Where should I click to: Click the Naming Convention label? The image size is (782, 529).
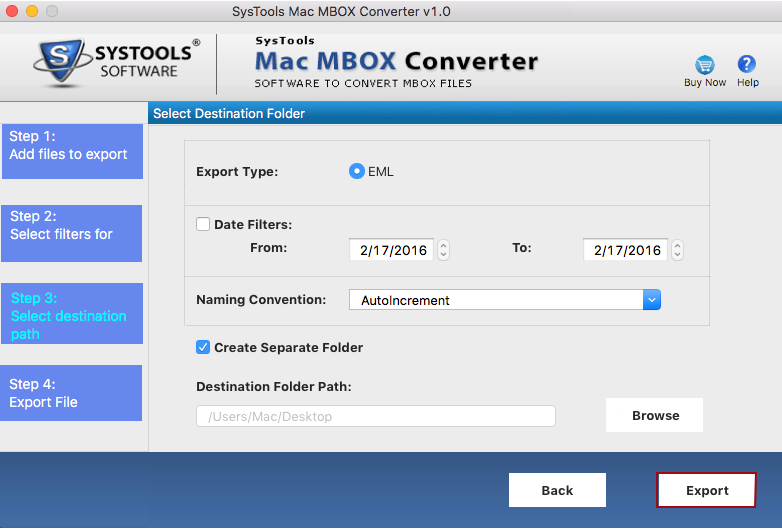pos(261,300)
